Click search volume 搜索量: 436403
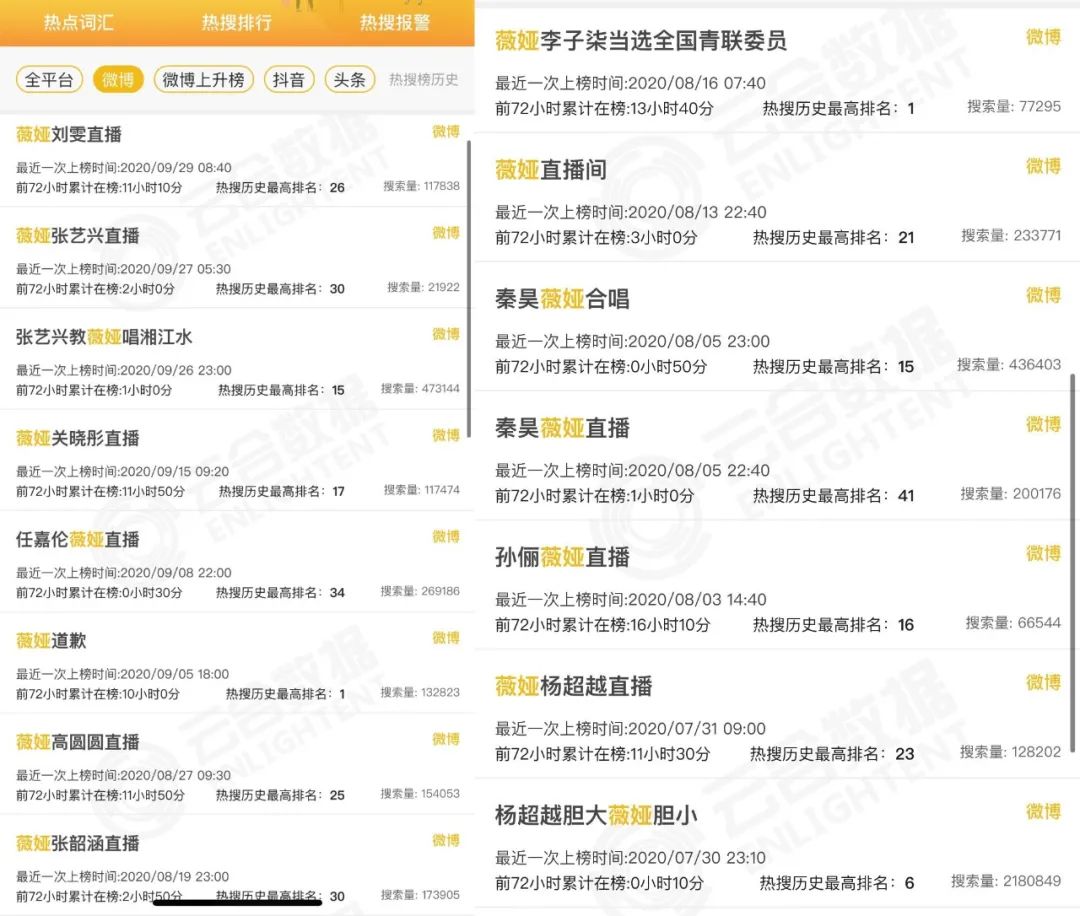1080x916 pixels. tap(1008, 364)
